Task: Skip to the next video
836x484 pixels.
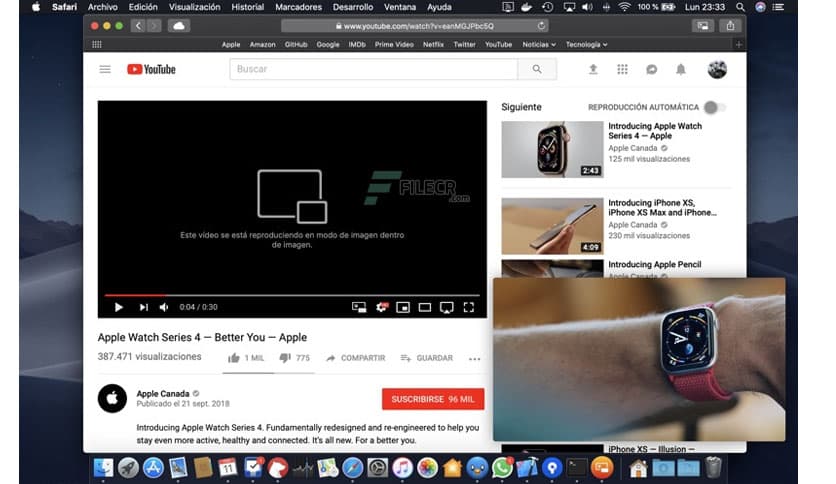Action: click(x=143, y=307)
